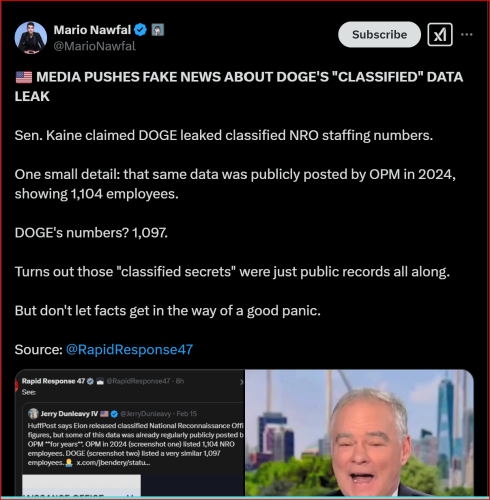Open the @MarioNawfal handle
Image resolution: width=490 pixels, height=500 pixels.
[95, 46]
